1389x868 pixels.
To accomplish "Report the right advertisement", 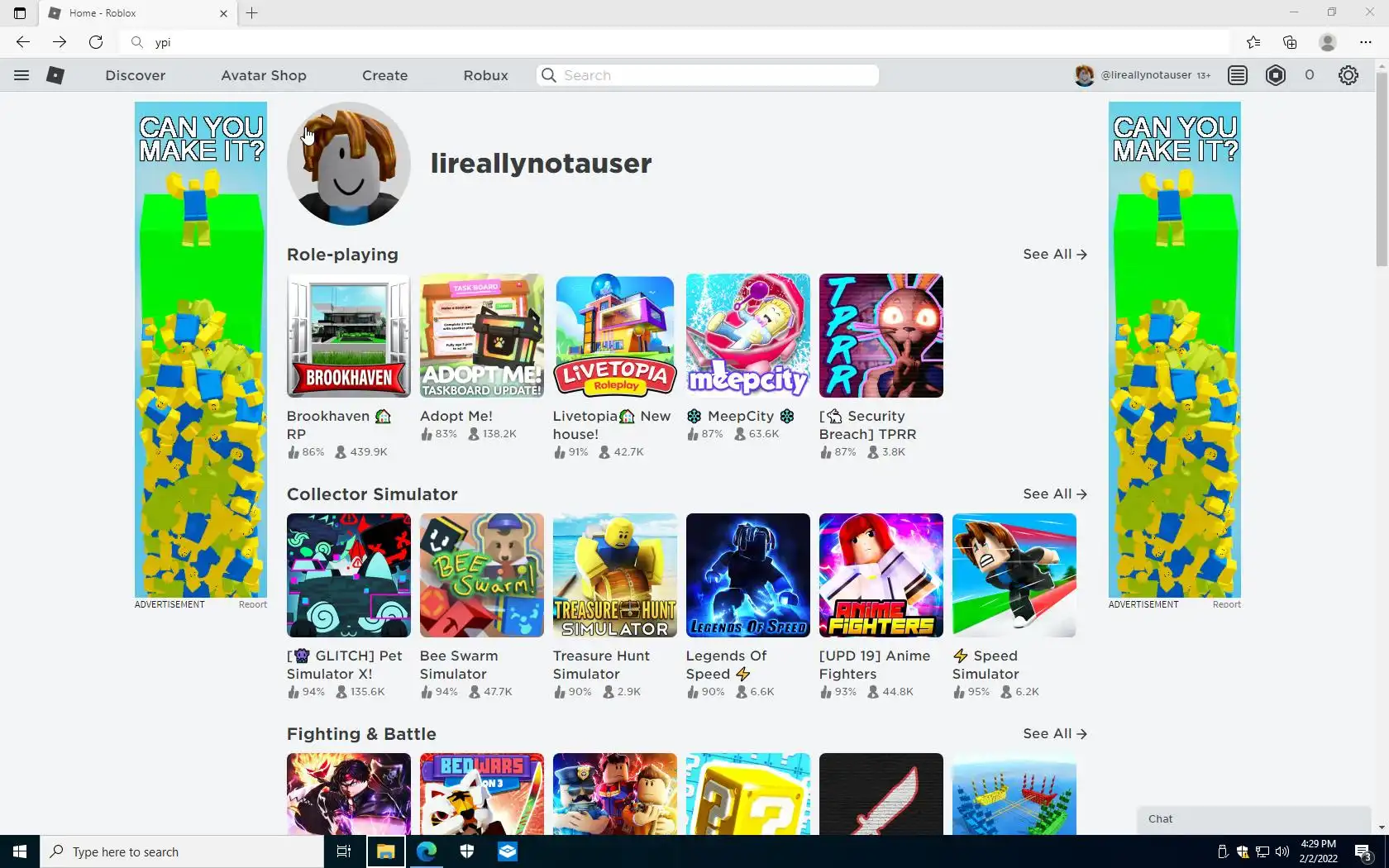I will (x=1227, y=604).
